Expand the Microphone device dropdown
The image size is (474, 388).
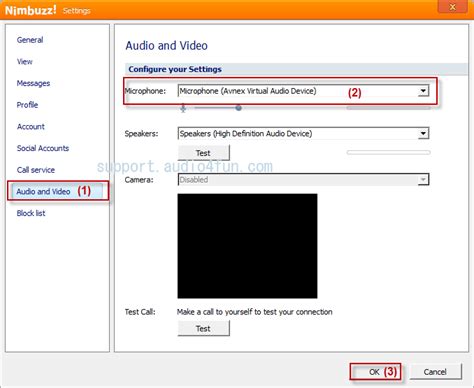[x=423, y=91]
